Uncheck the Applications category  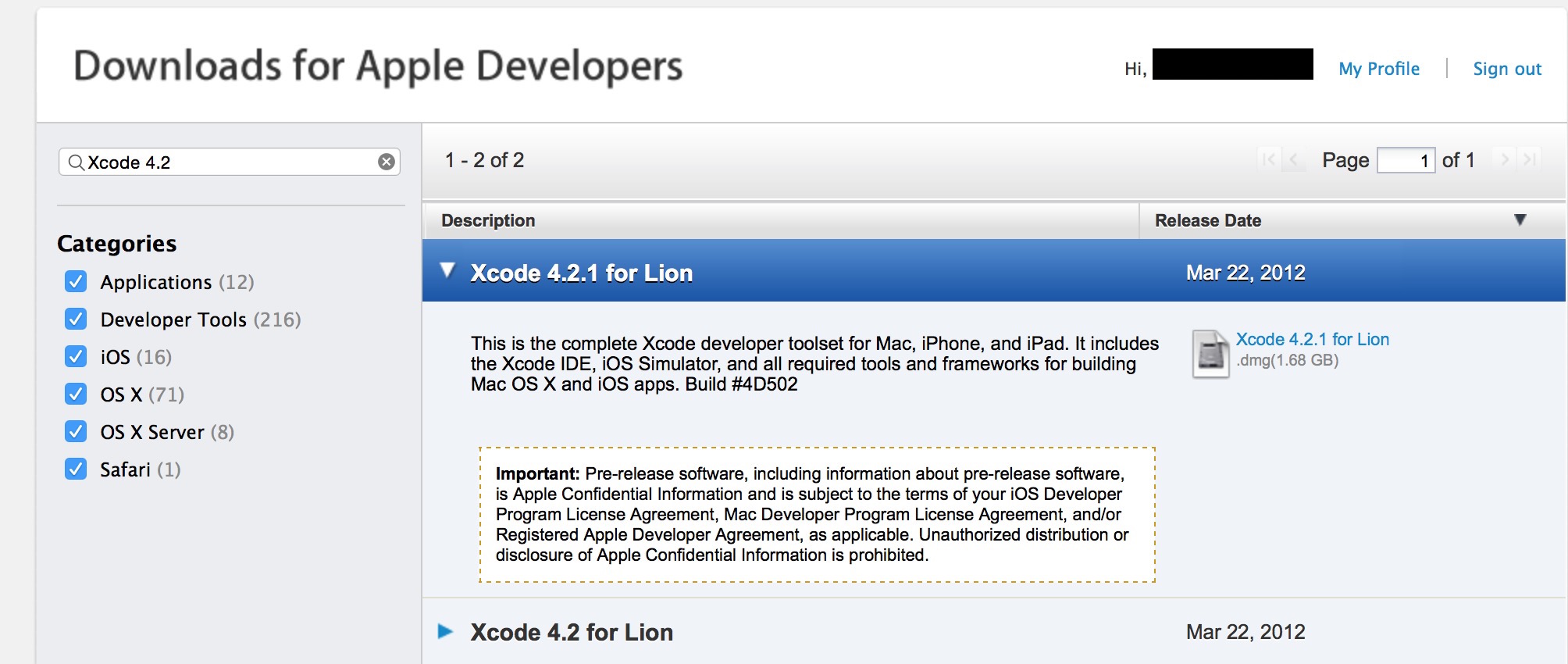tap(76, 281)
